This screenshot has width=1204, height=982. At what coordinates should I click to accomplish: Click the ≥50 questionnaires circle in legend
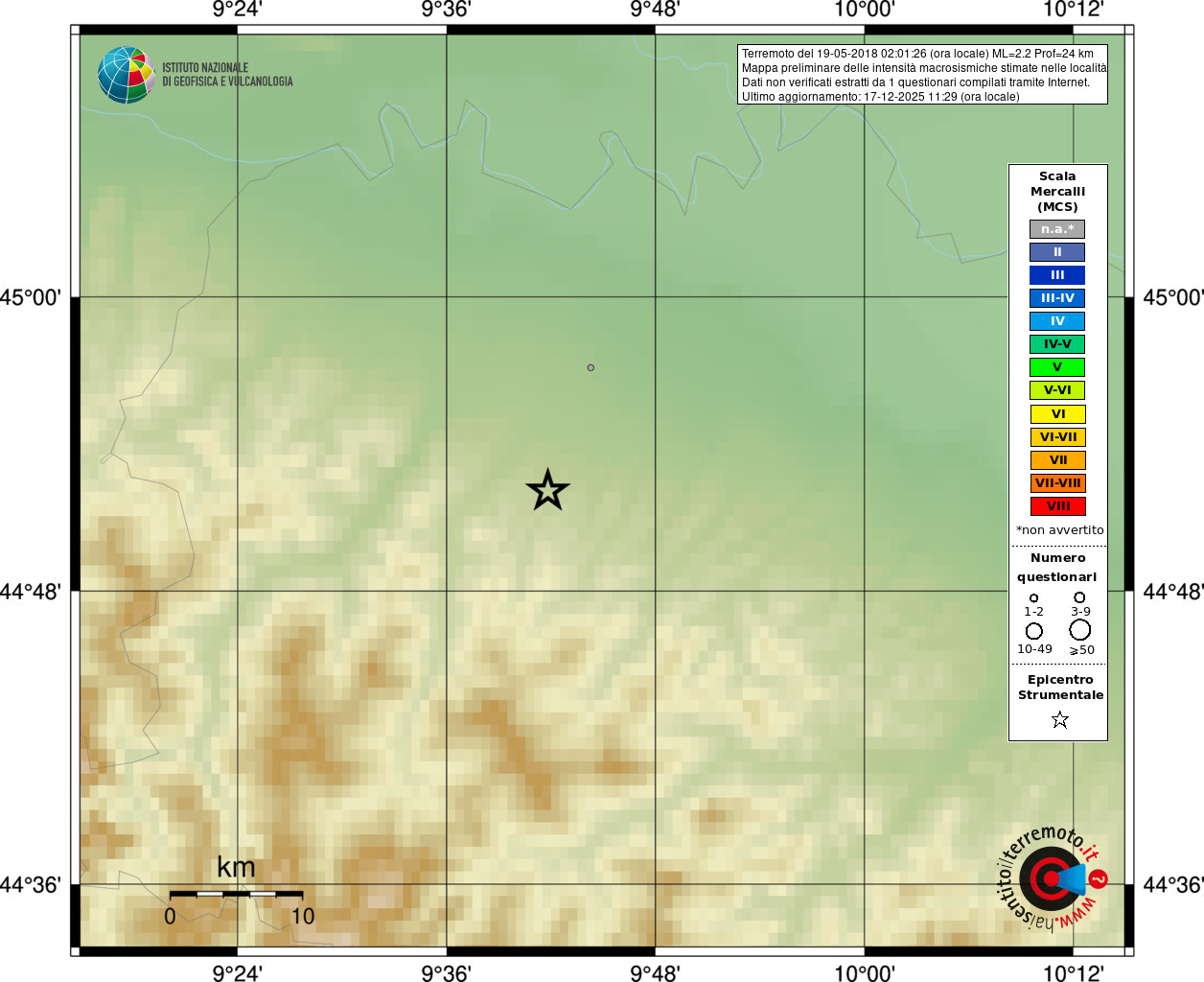point(1080,630)
